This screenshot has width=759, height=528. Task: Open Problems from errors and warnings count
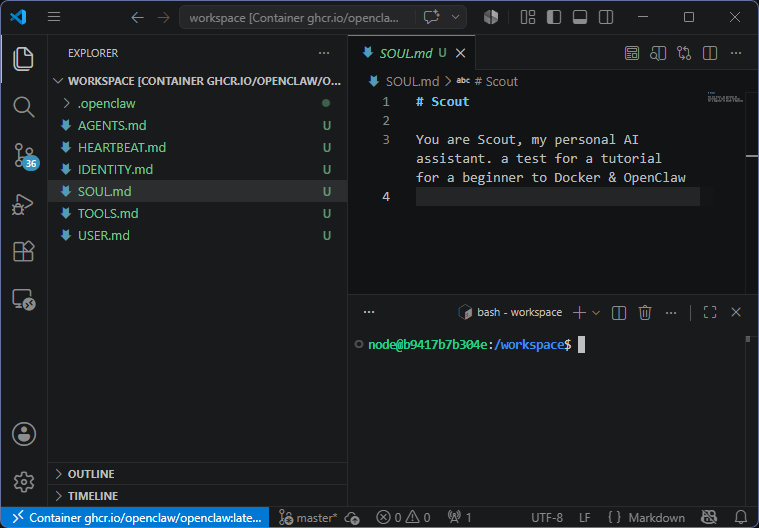click(x=403, y=518)
